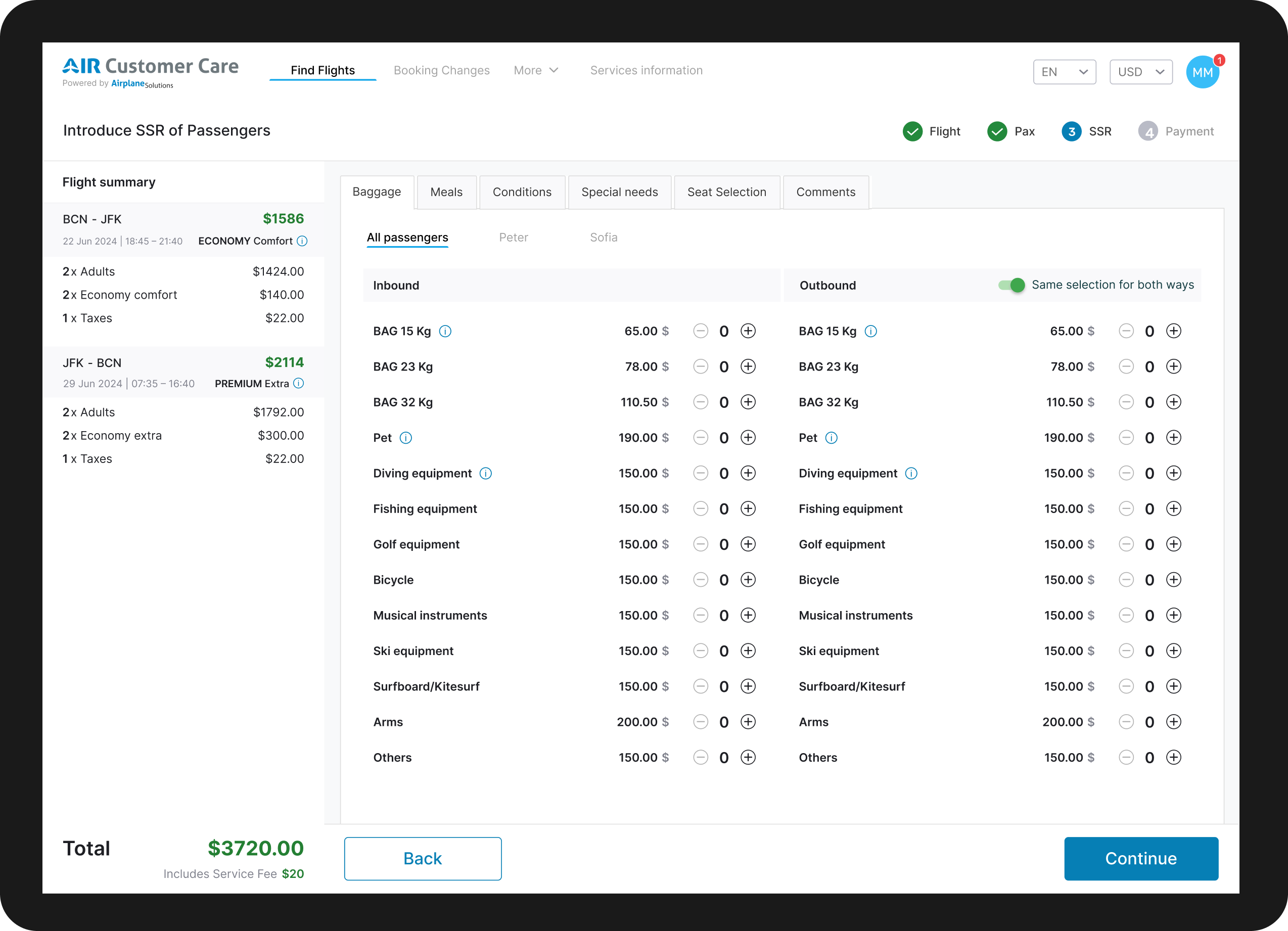Add one Outbound Bicycle with plus
Image resolution: width=1288 pixels, height=931 pixels.
coord(1173,580)
